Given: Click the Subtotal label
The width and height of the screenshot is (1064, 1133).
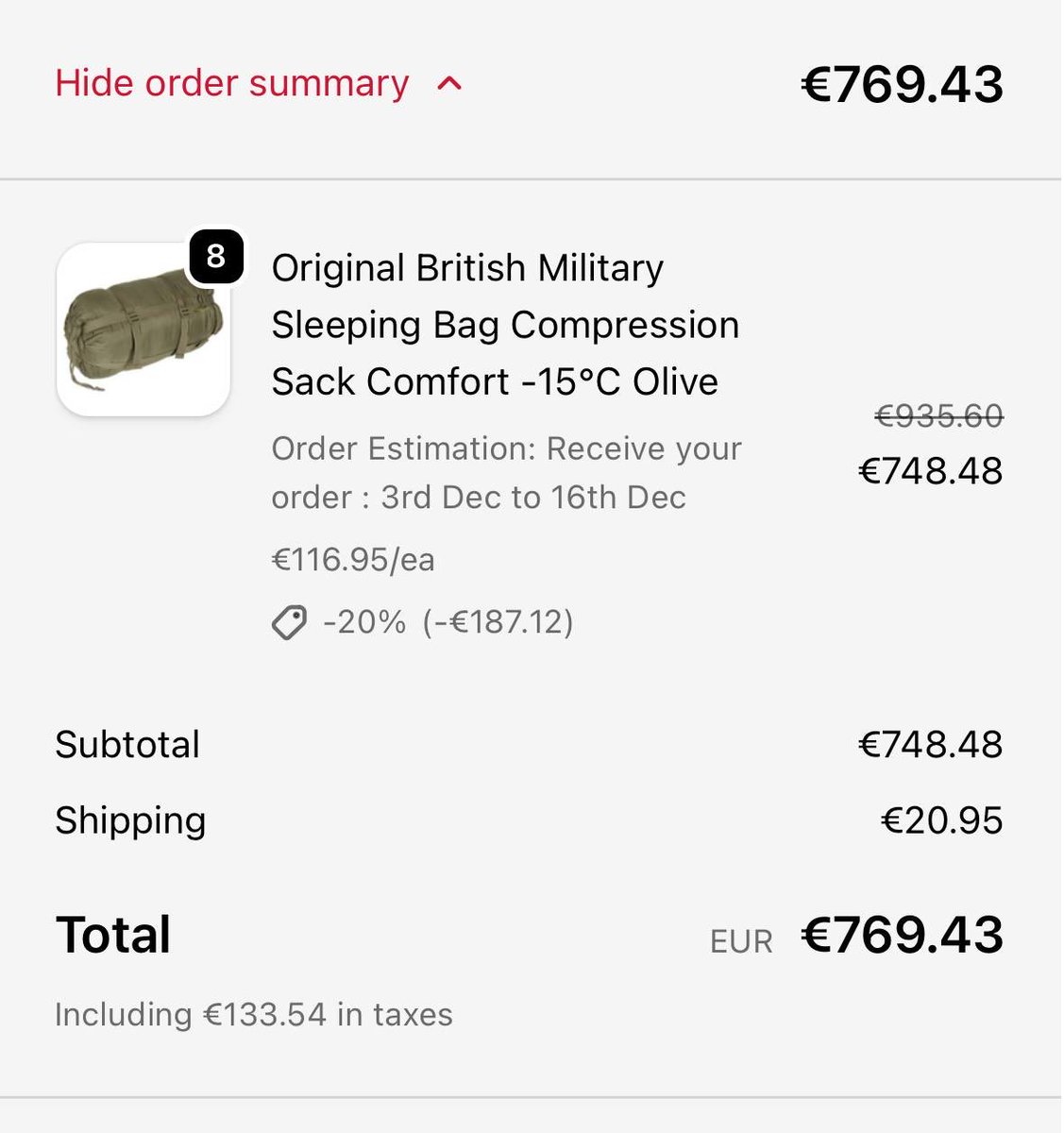Looking at the screenshot, I should click(x=127, y=745).
